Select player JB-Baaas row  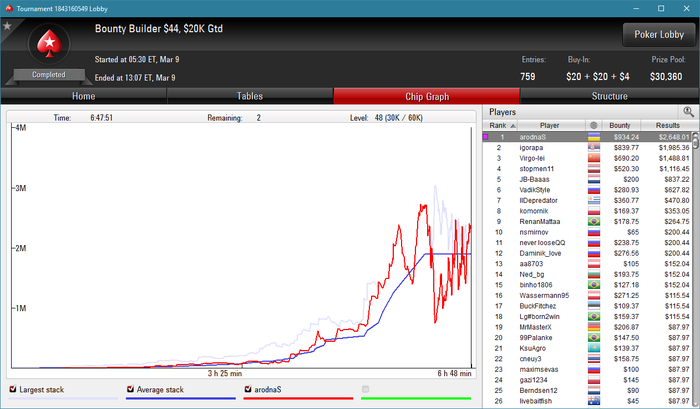[x=588, y=179]
